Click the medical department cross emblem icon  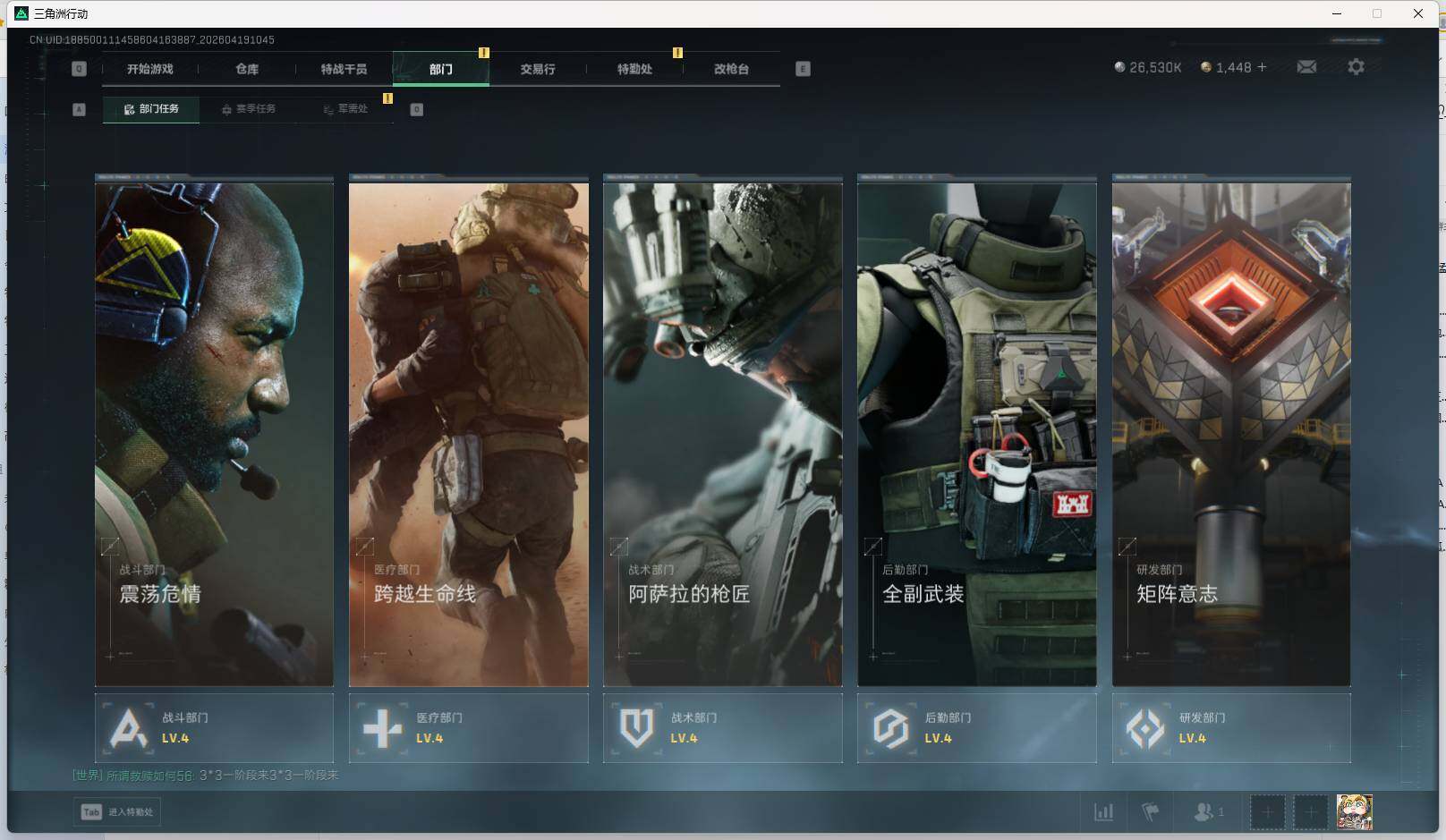click(x=382, y=728)
